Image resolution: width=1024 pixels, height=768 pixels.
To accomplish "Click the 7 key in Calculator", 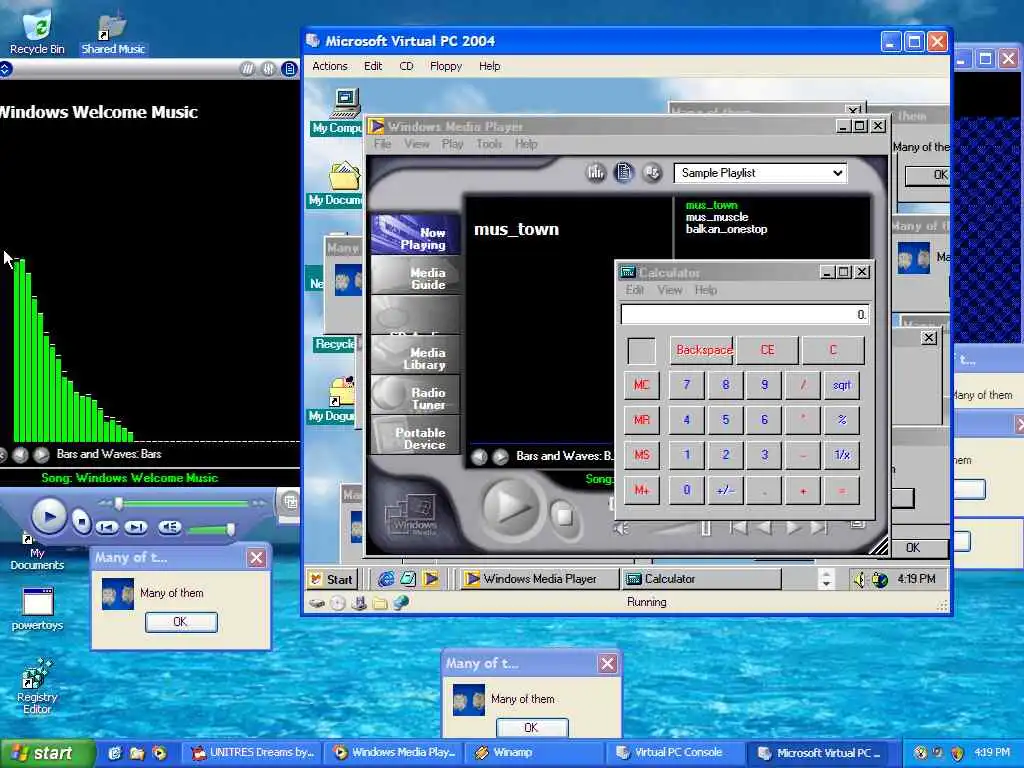I will 686,385.
